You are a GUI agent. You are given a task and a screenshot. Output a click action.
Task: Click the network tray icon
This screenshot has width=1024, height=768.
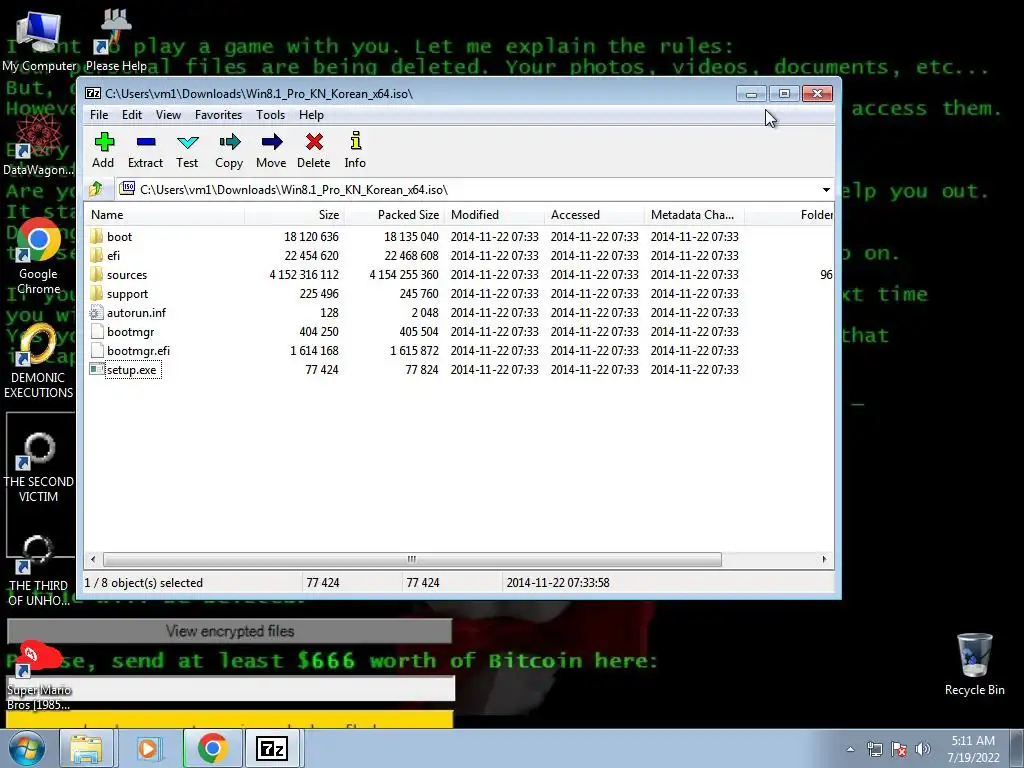874,749
